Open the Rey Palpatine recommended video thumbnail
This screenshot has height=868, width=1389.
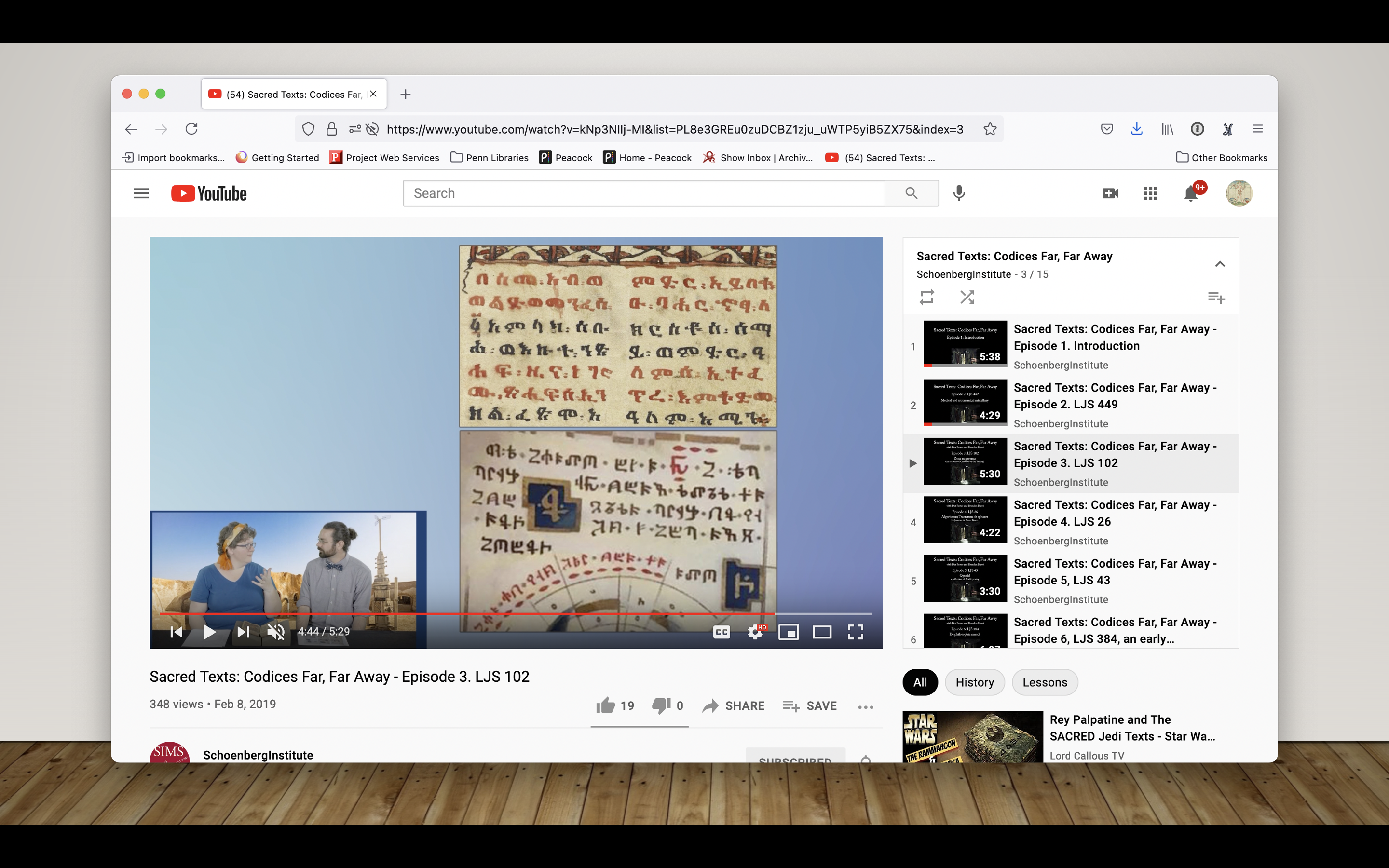(x=972, y=737)
